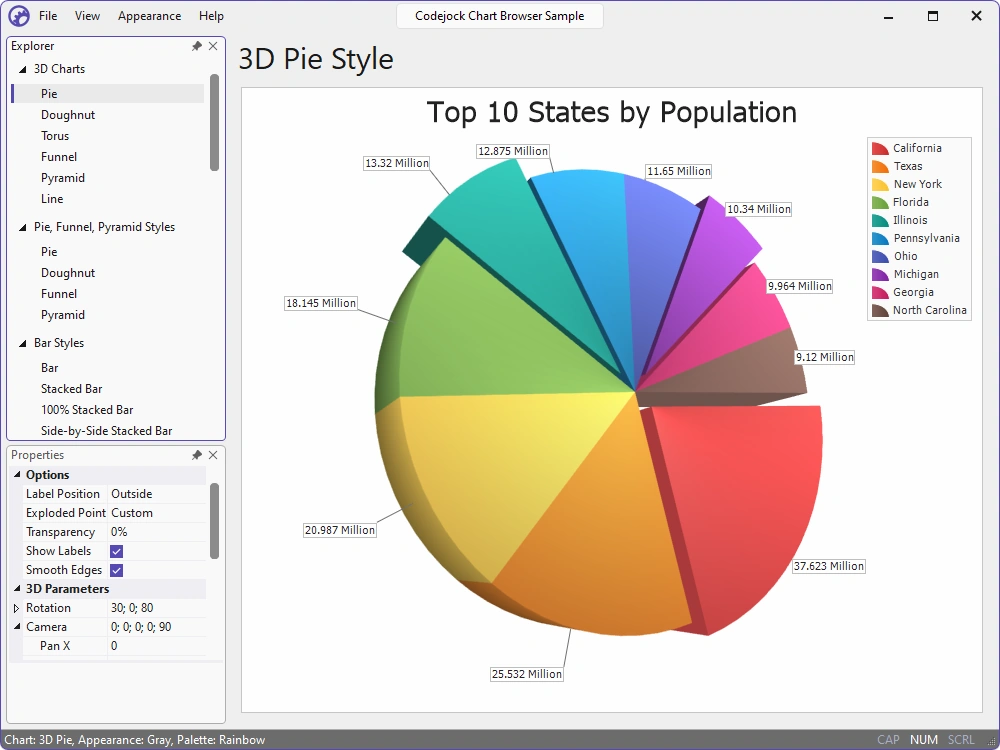Viewport: 1000px width, 750px height.
Task: Edit the Pan X value field
Action: [157, 646]
